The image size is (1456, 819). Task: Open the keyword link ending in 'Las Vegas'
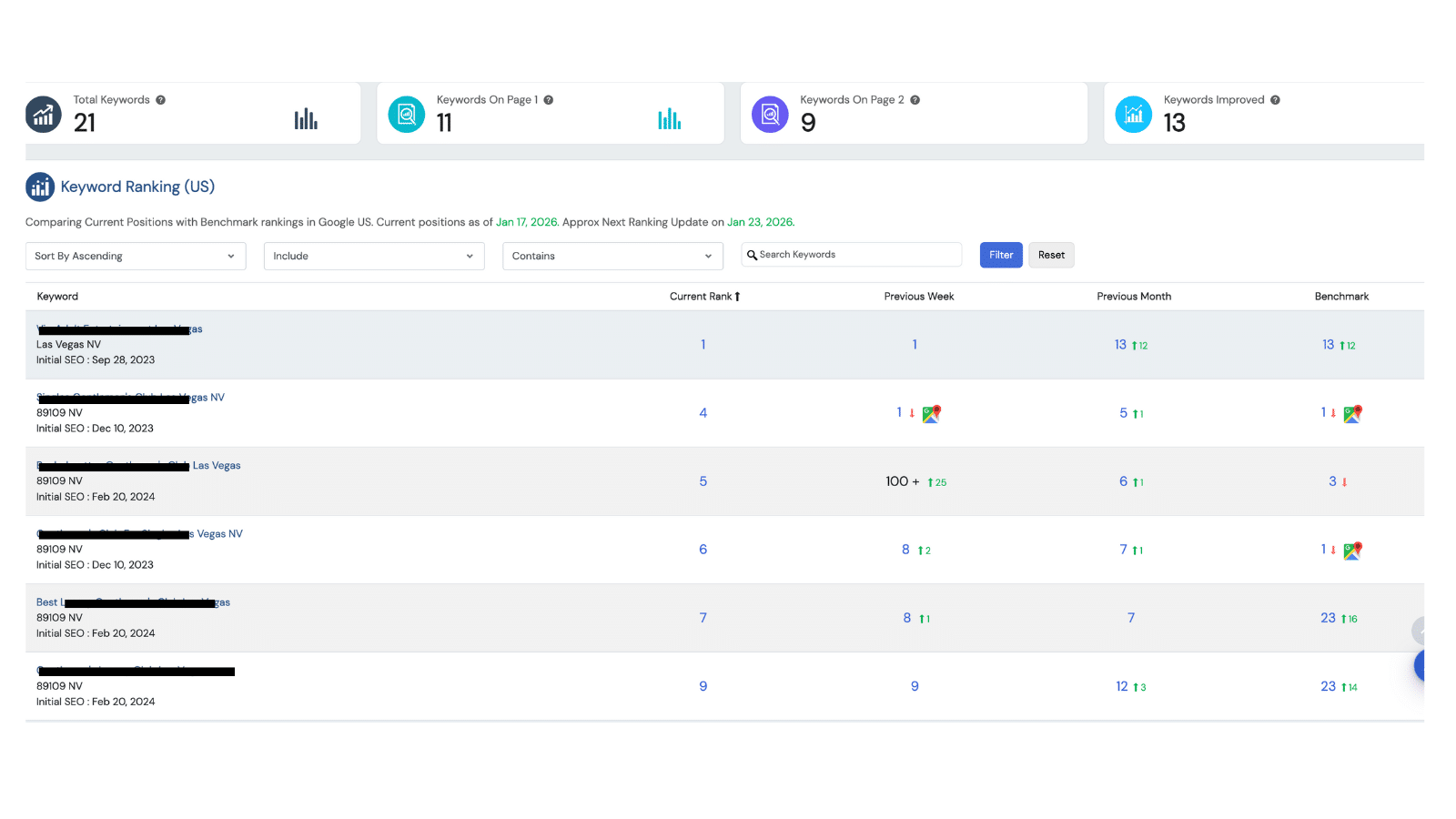coord(138,466)
